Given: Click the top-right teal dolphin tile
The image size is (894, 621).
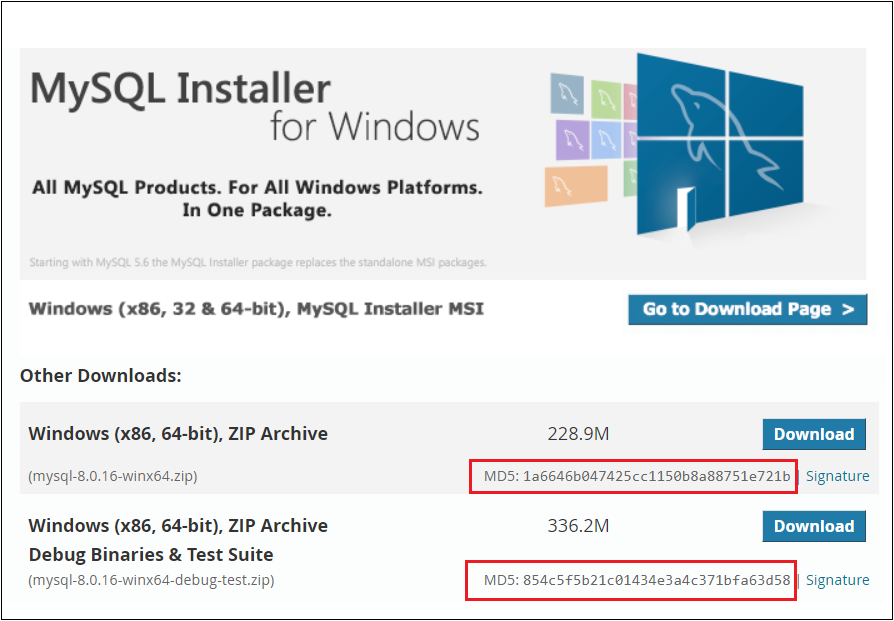Looking at the screenshot, I should [x=567, y=93].
